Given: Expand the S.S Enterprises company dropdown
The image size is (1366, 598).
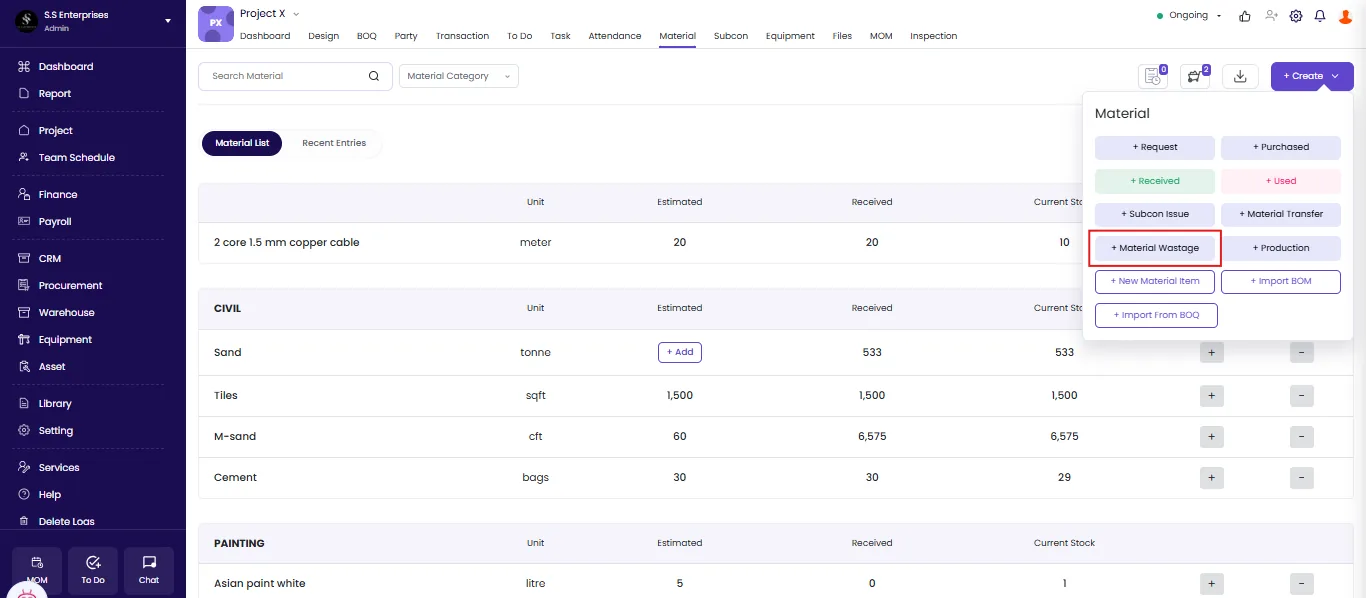Looking at the screenshot, I should [167, 21].
